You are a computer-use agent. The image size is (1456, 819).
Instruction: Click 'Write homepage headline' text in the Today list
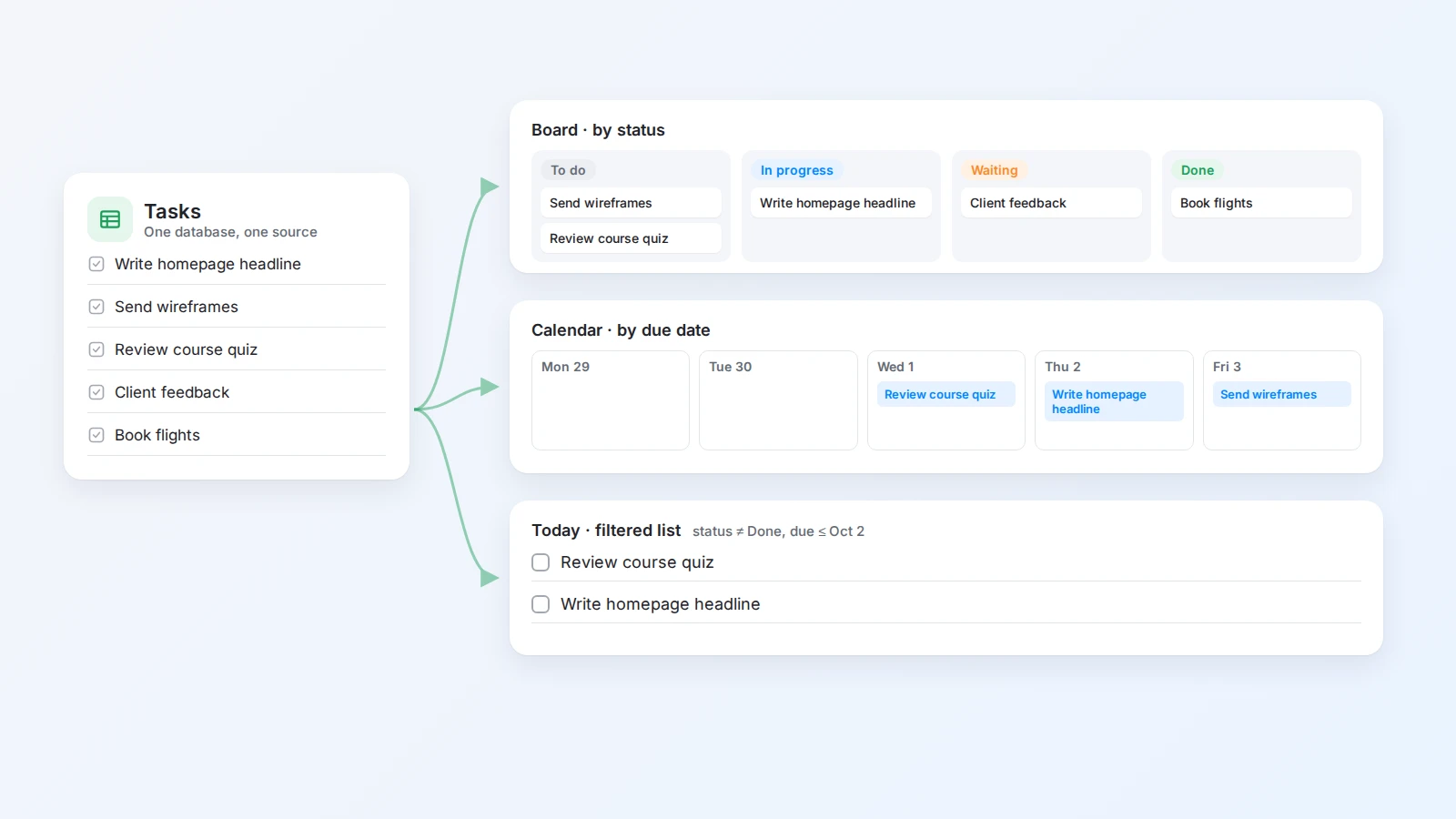click(x=661, y=604)
